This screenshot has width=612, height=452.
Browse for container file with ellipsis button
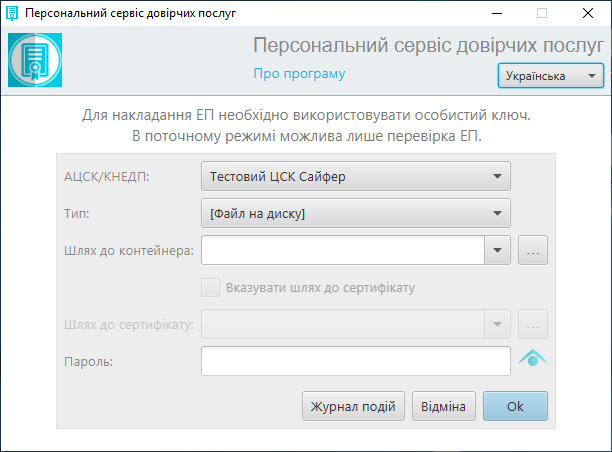[533, 250]
